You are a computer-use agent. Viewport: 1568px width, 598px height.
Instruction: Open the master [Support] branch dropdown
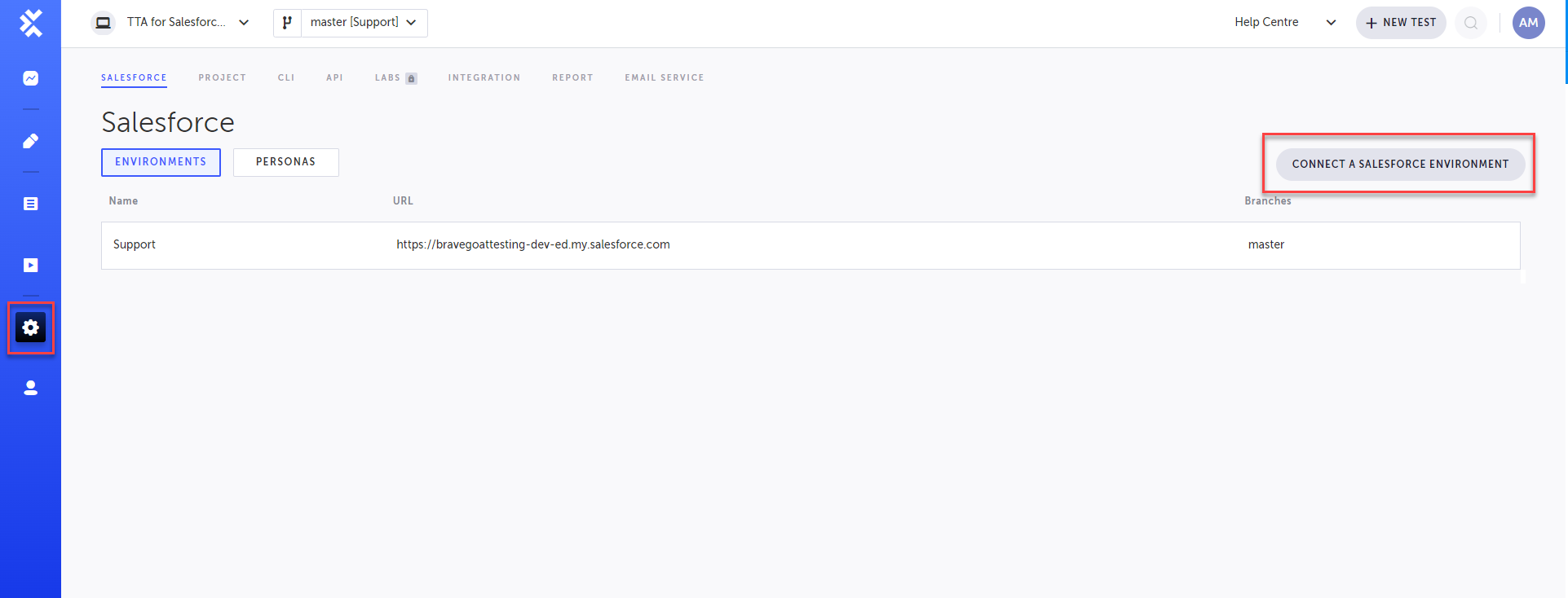(364, 23)
